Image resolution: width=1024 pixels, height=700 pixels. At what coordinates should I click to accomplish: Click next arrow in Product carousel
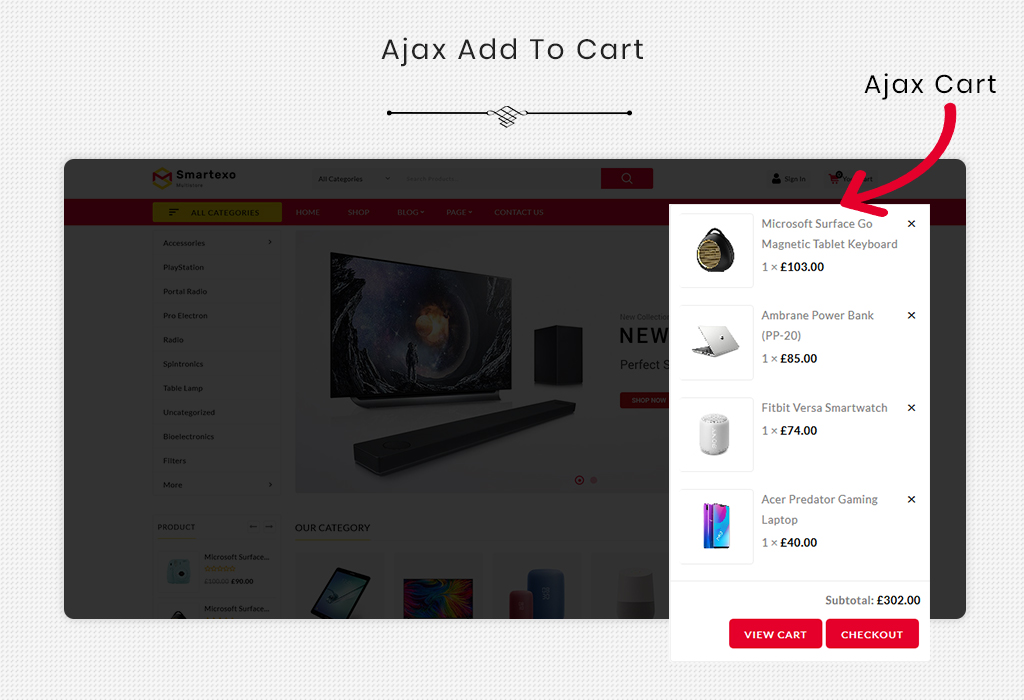[269, 526]
